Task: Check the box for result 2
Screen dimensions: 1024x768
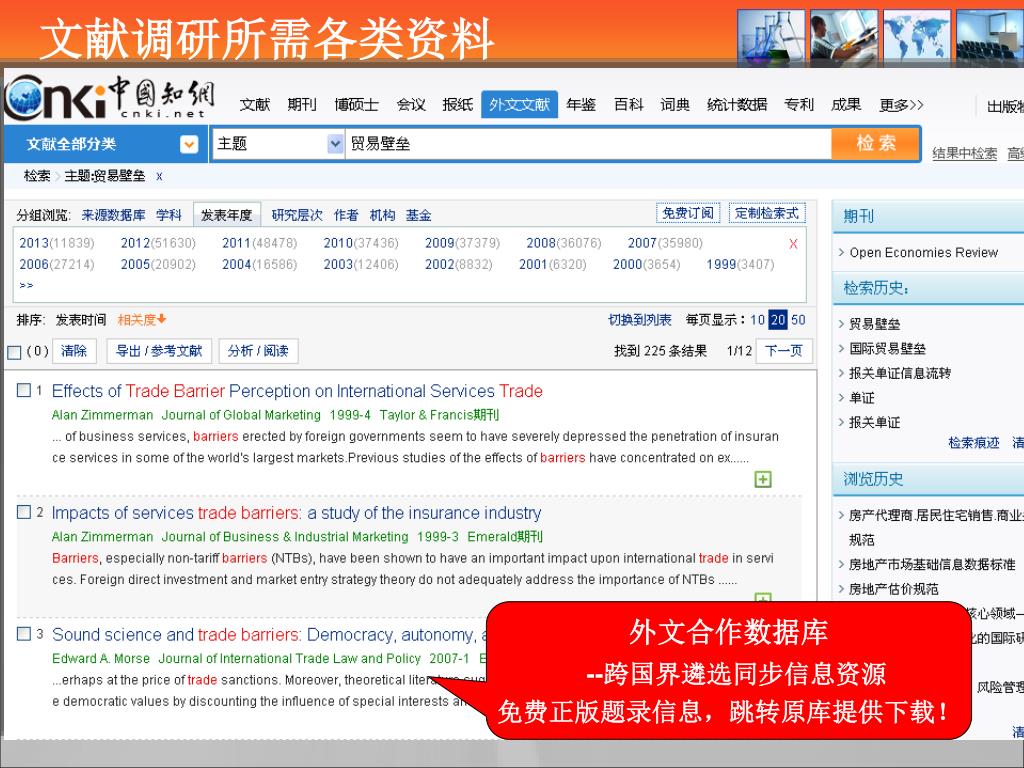Action: (24, 511)
